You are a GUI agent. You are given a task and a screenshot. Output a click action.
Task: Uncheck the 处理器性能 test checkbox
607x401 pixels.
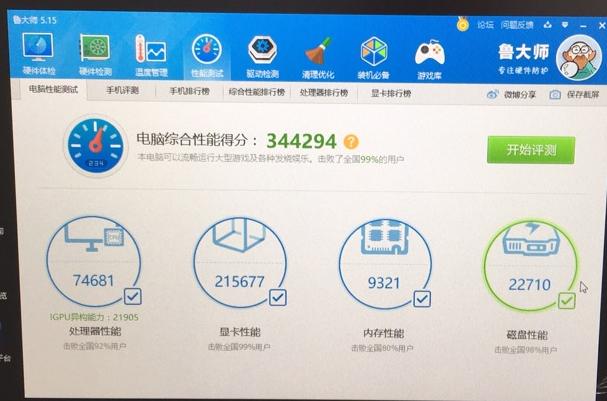pyautogui.click(x=133, y=297)
